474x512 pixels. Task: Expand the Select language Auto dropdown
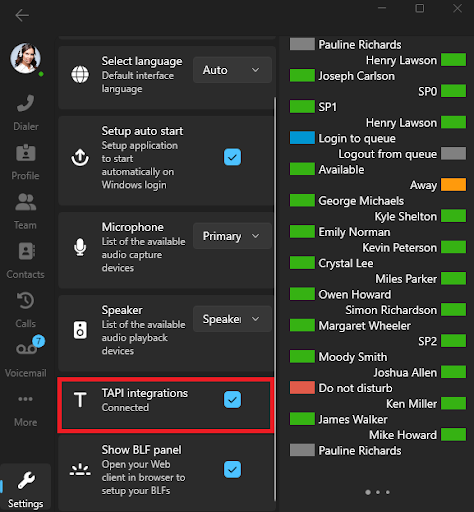tap(232, 70)
